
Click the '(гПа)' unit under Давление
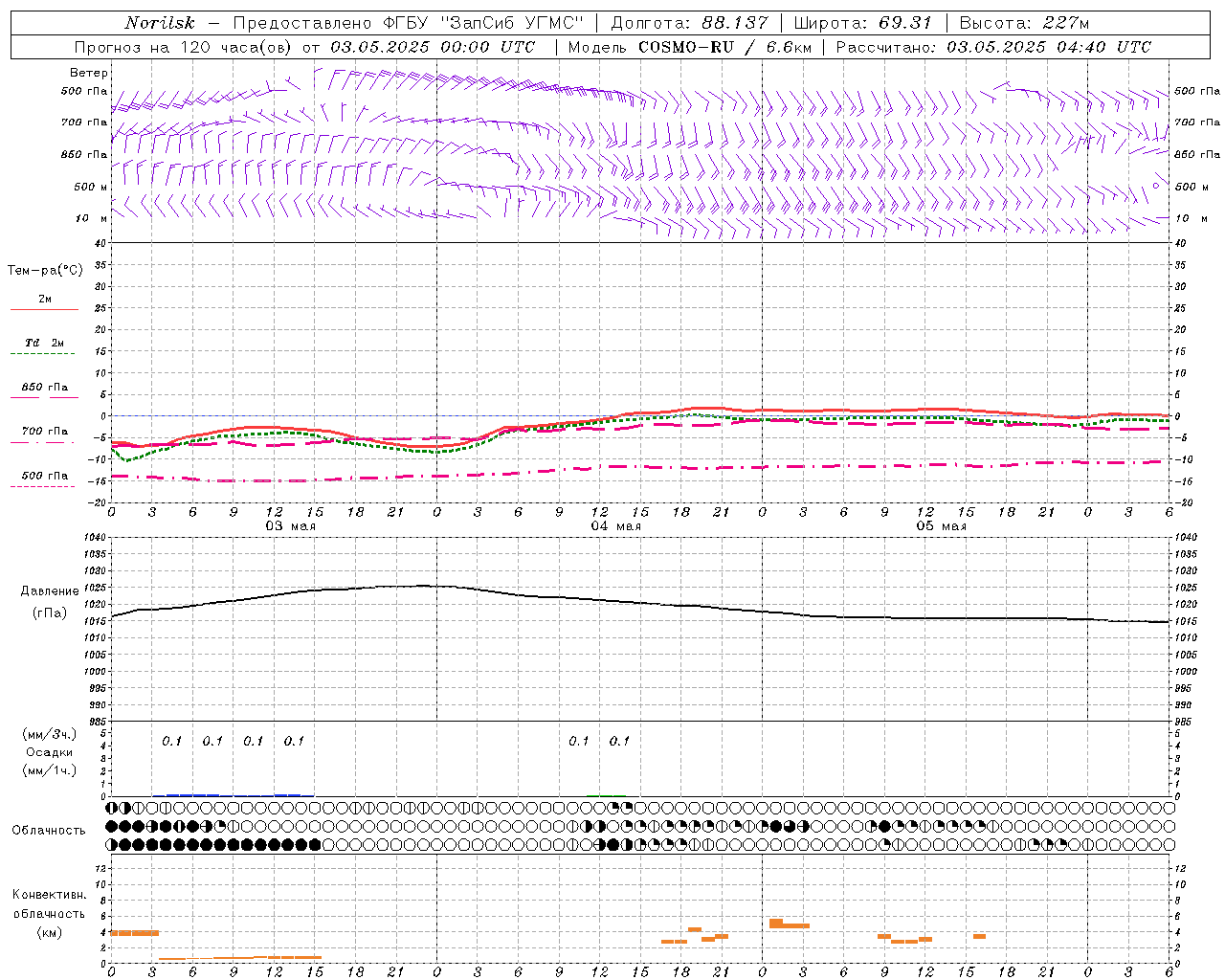50,613
